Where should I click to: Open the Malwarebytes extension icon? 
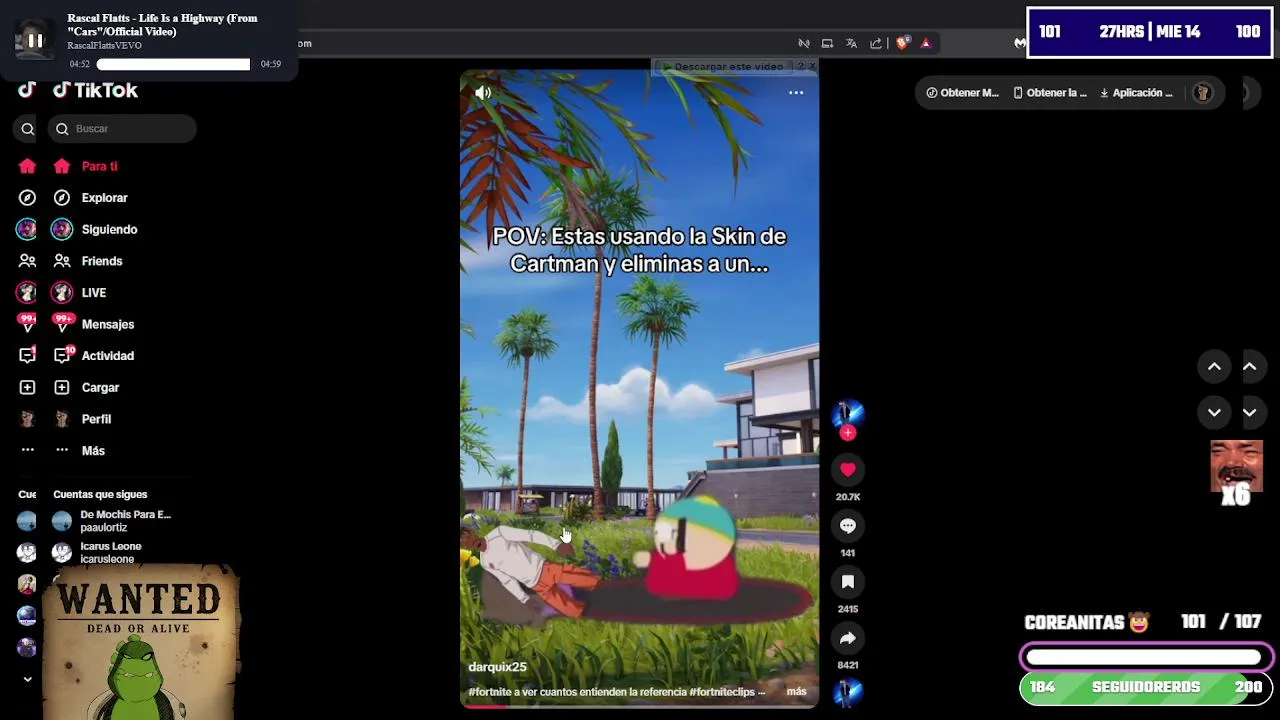tap(1019, 43)
